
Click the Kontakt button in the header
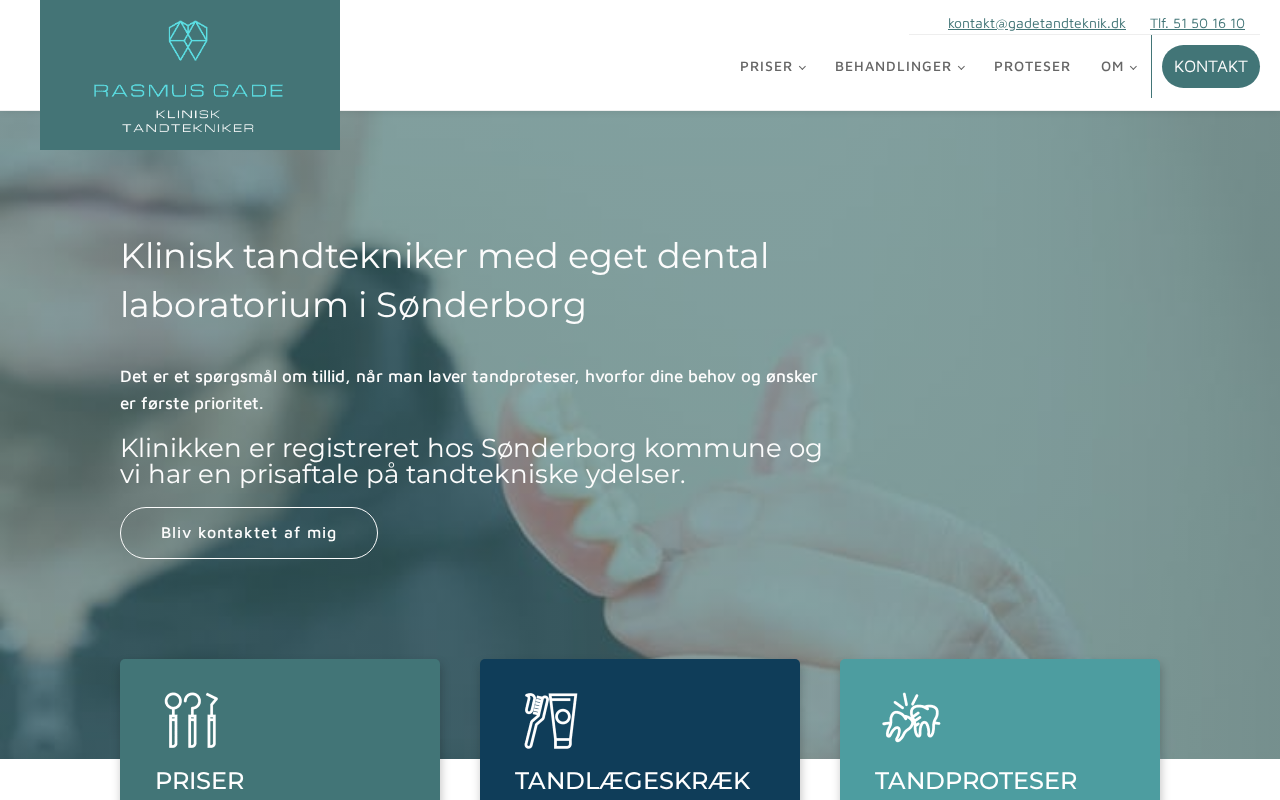point(1211,66)
